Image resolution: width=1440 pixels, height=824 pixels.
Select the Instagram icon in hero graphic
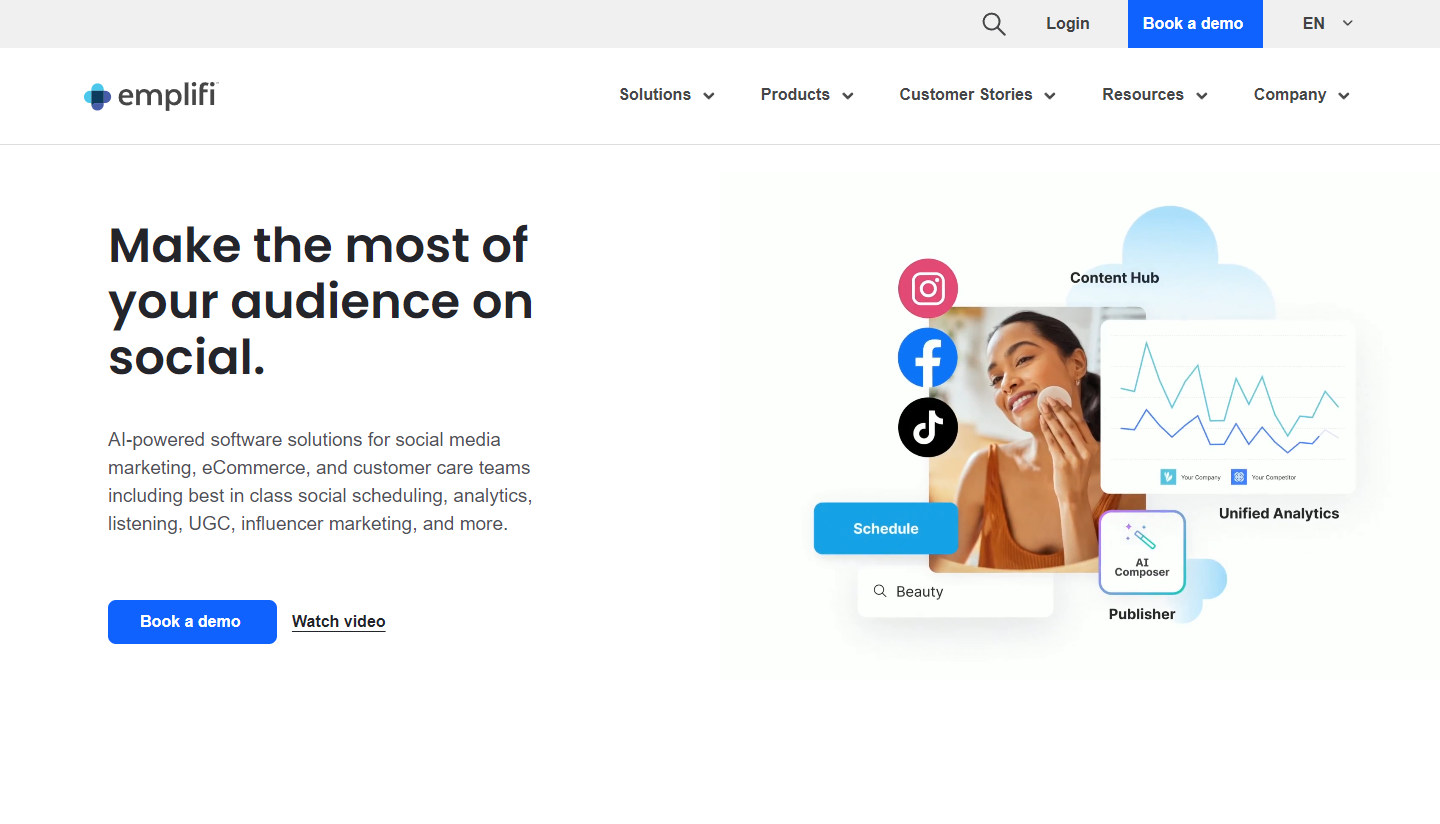[928, 289]
